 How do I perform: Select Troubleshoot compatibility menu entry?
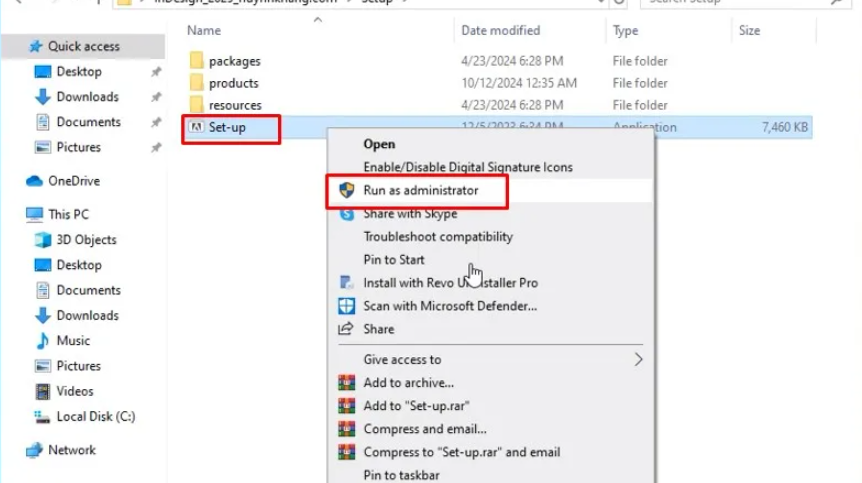click(438, 237)
